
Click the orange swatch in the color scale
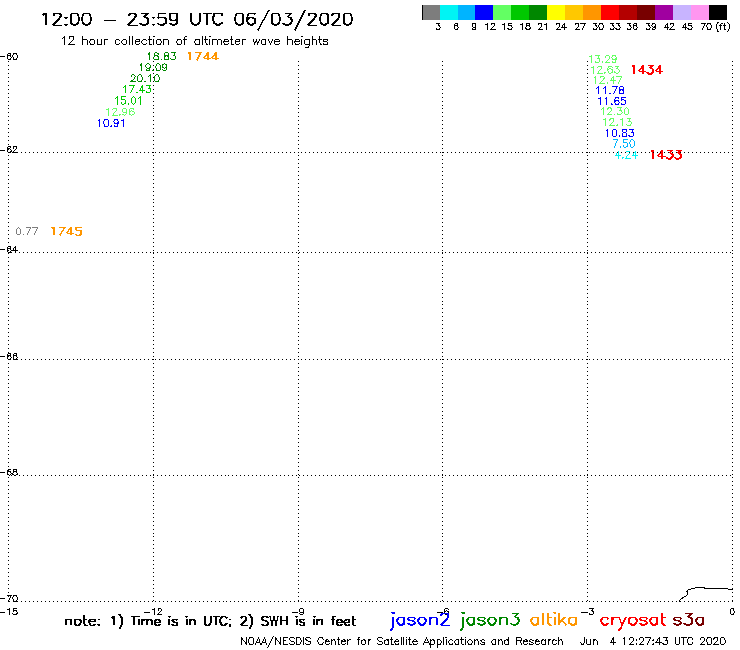[592, 12]
